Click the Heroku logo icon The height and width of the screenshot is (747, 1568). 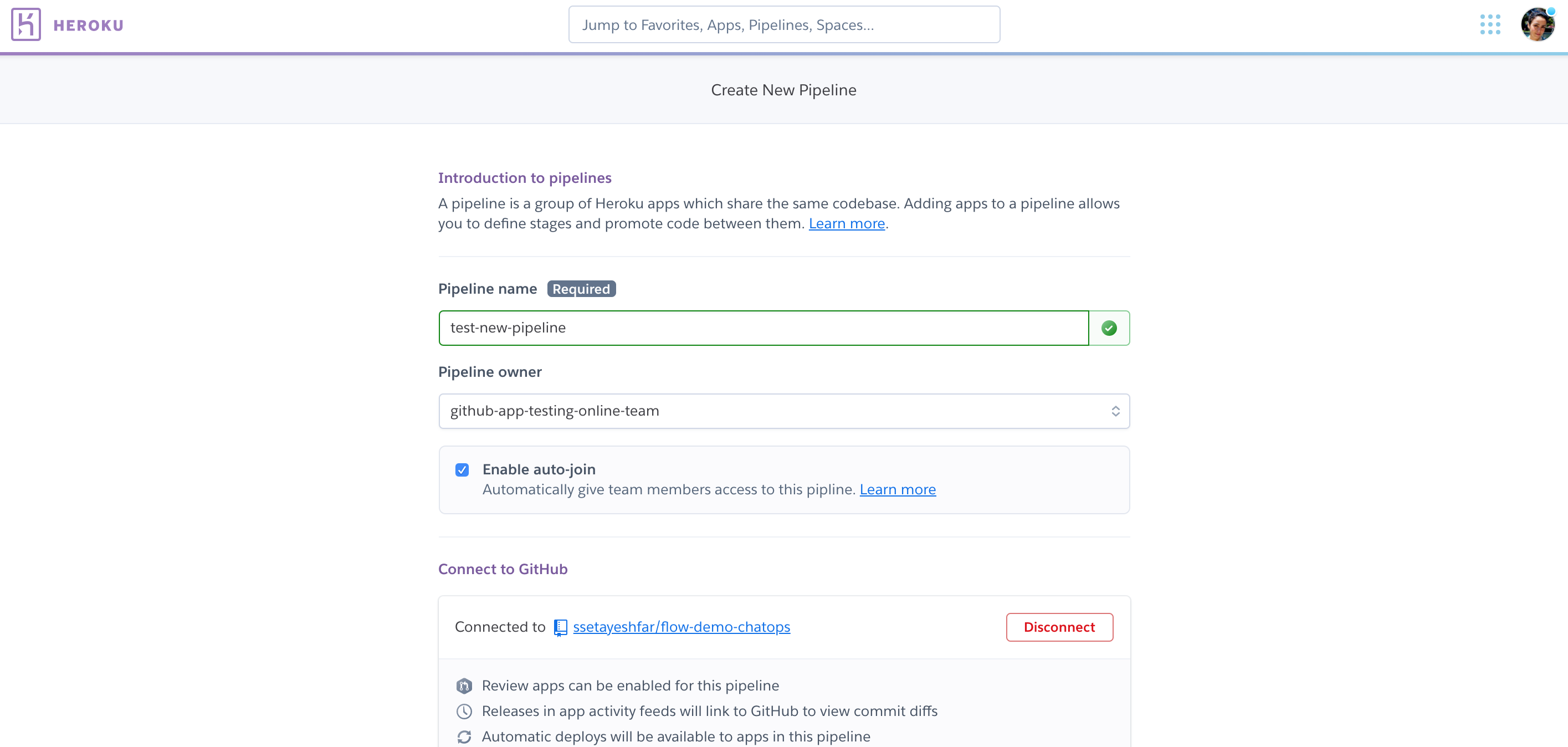tap(25, 24)
